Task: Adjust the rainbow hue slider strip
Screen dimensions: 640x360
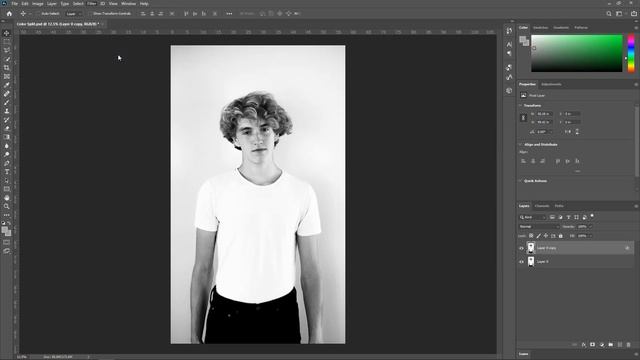Action: coord(631,53)
